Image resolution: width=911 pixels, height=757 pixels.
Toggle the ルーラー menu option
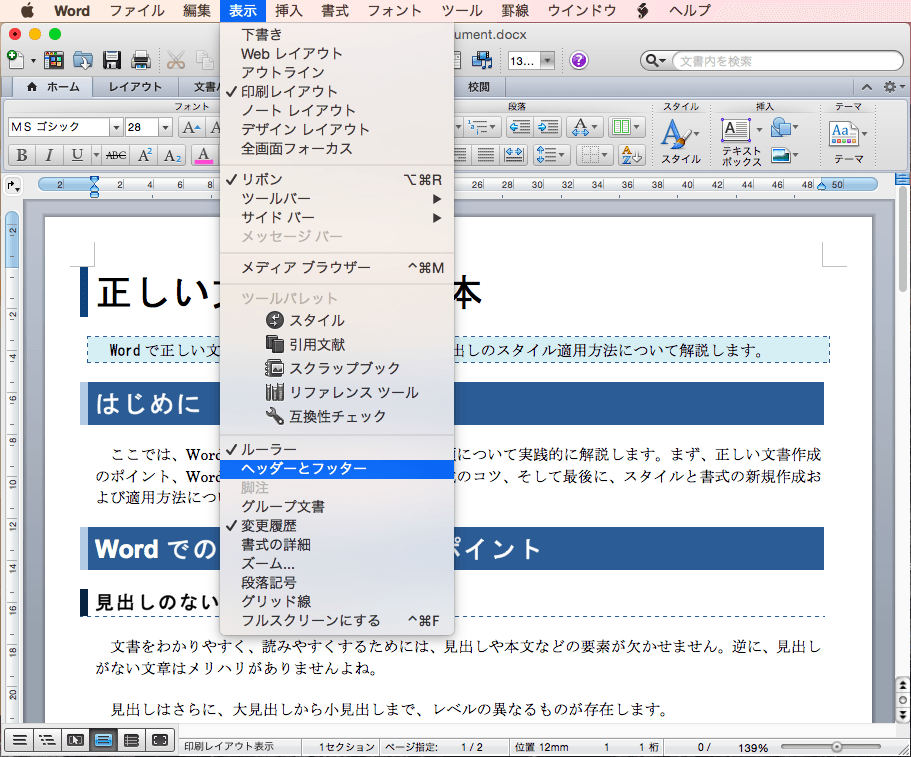point(337,449)
